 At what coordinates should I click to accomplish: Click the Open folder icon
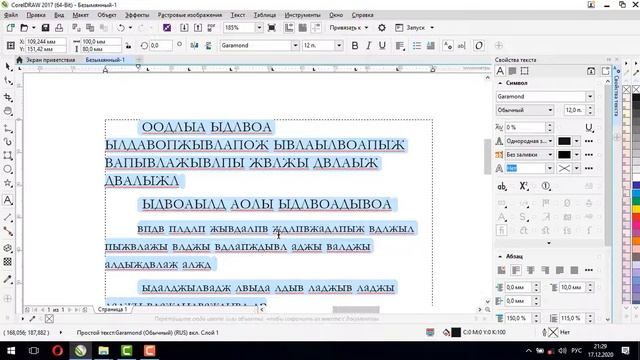click(x=24, y=28)
